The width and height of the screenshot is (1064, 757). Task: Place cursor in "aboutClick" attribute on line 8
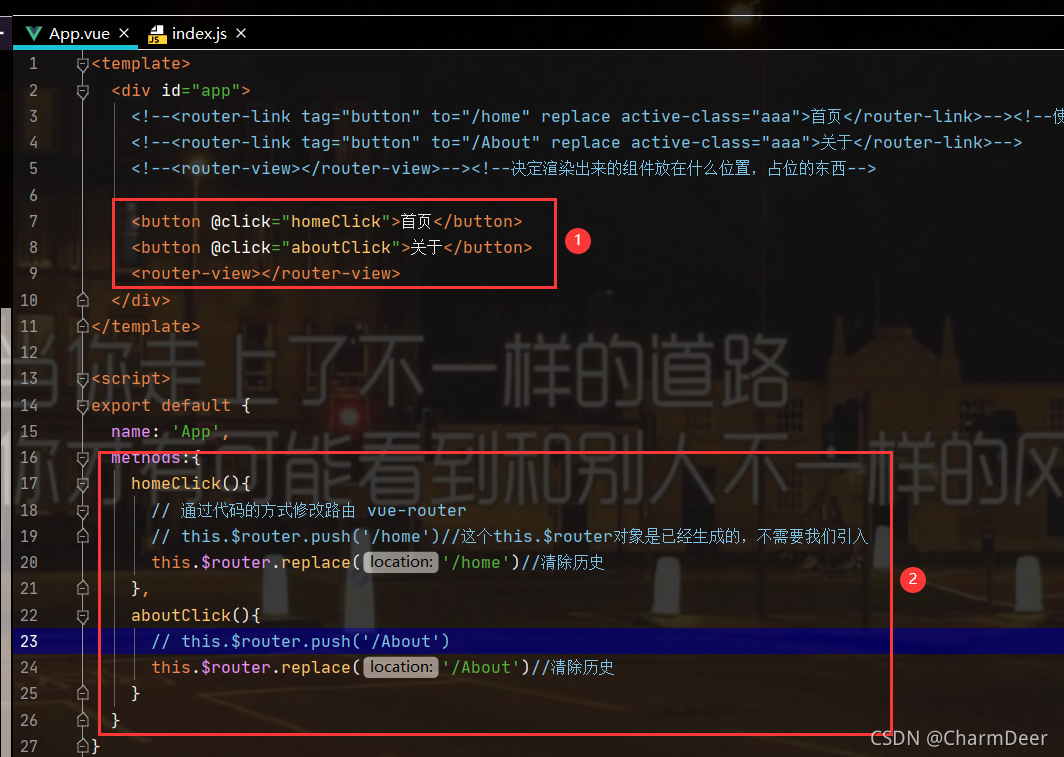click(x=341, y=248)
